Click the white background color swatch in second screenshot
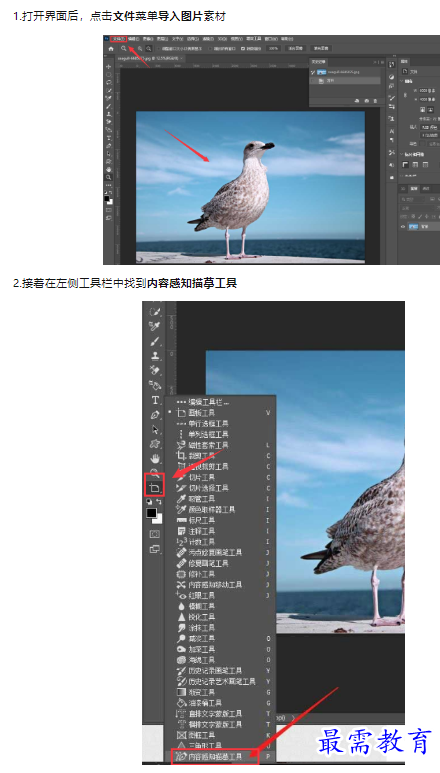 coord(159,520)
